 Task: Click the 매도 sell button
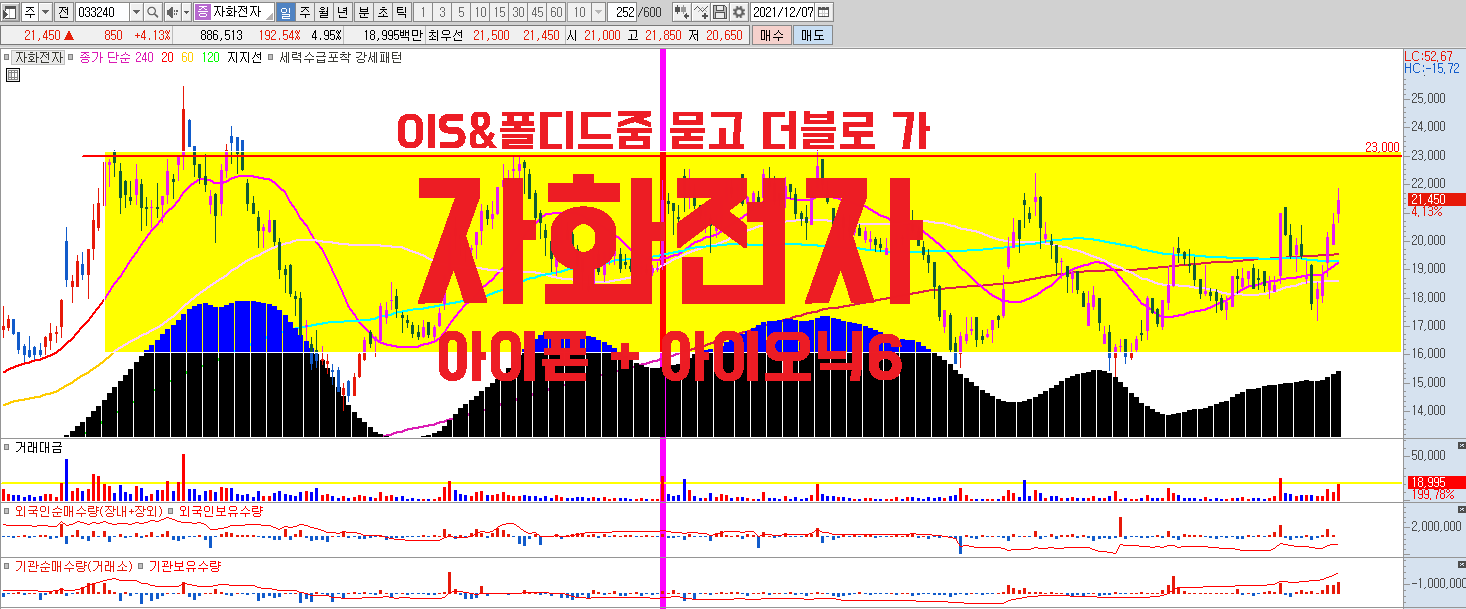[x=812, y=34]
